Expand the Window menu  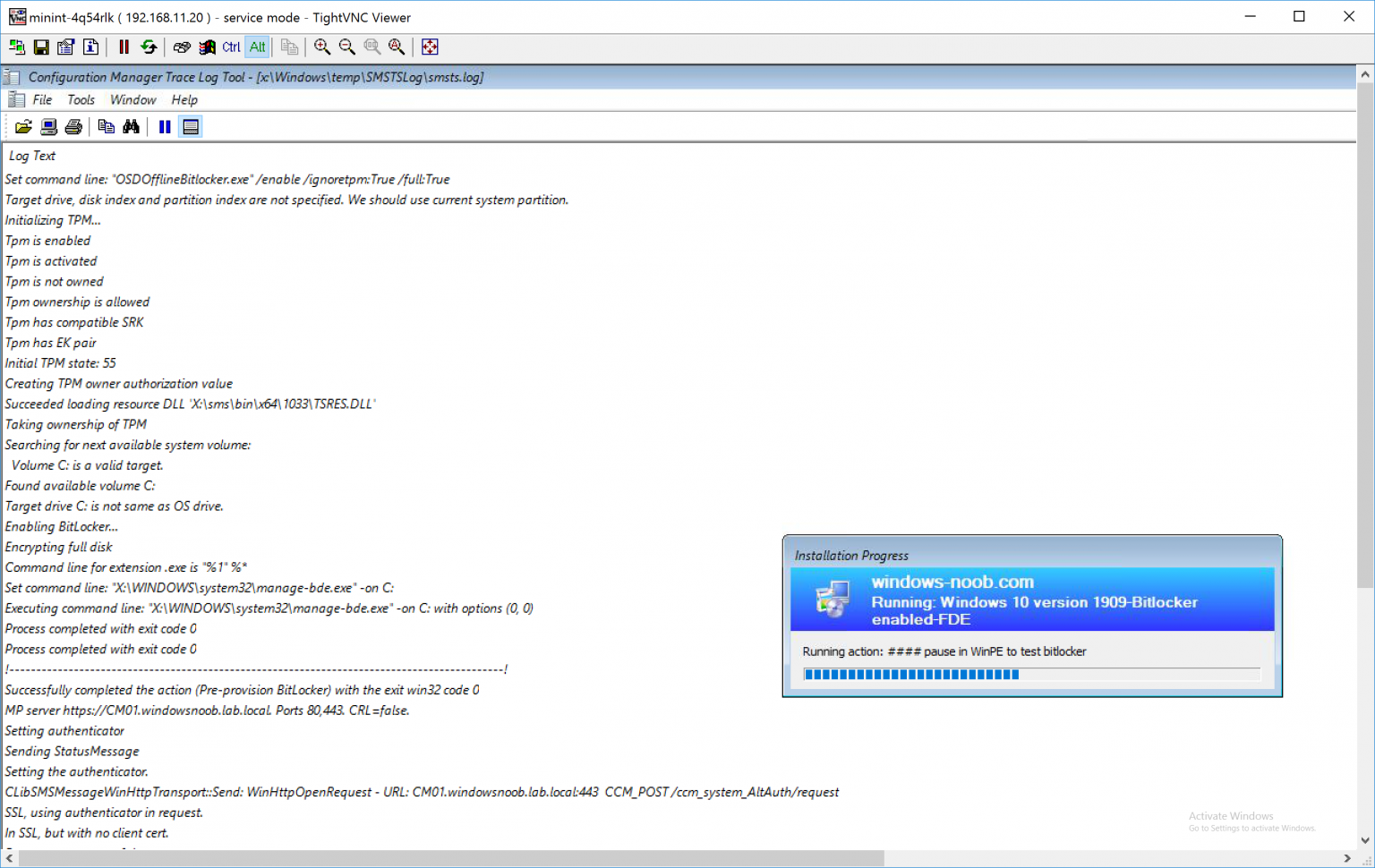coord(132,100)
